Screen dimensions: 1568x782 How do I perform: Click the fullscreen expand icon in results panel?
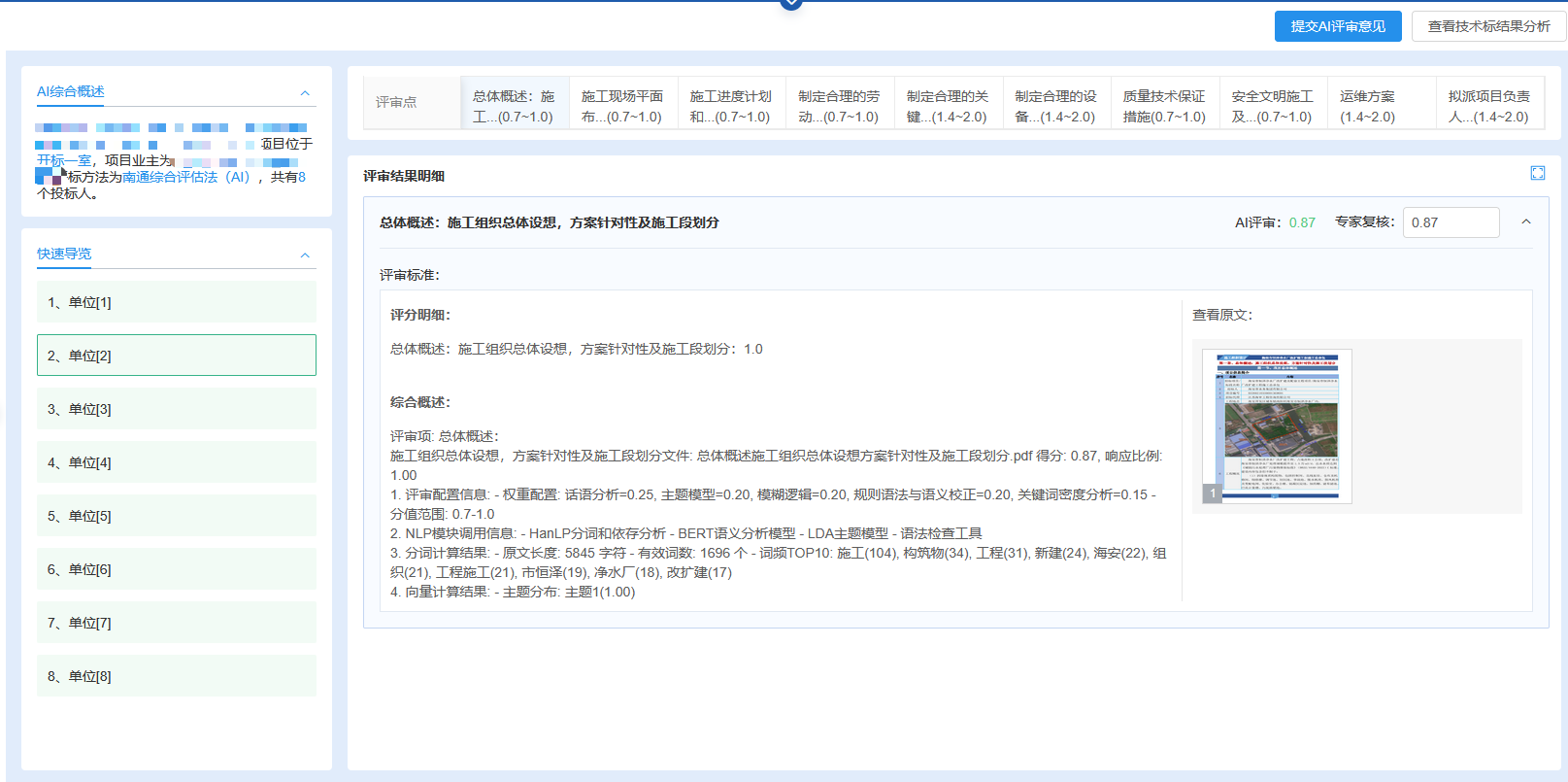coord(1537,173)
